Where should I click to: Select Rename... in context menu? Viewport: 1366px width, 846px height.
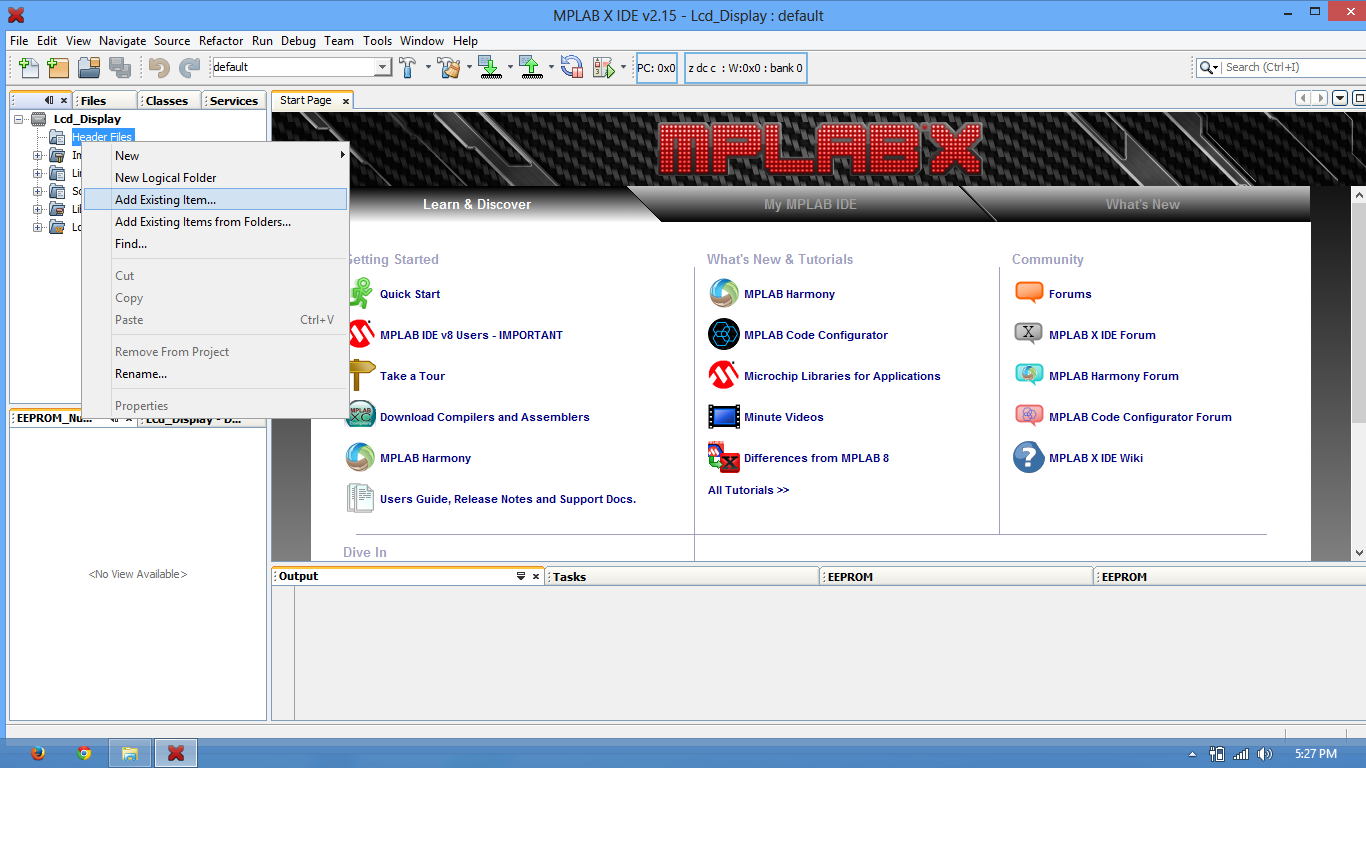[215, 373]
